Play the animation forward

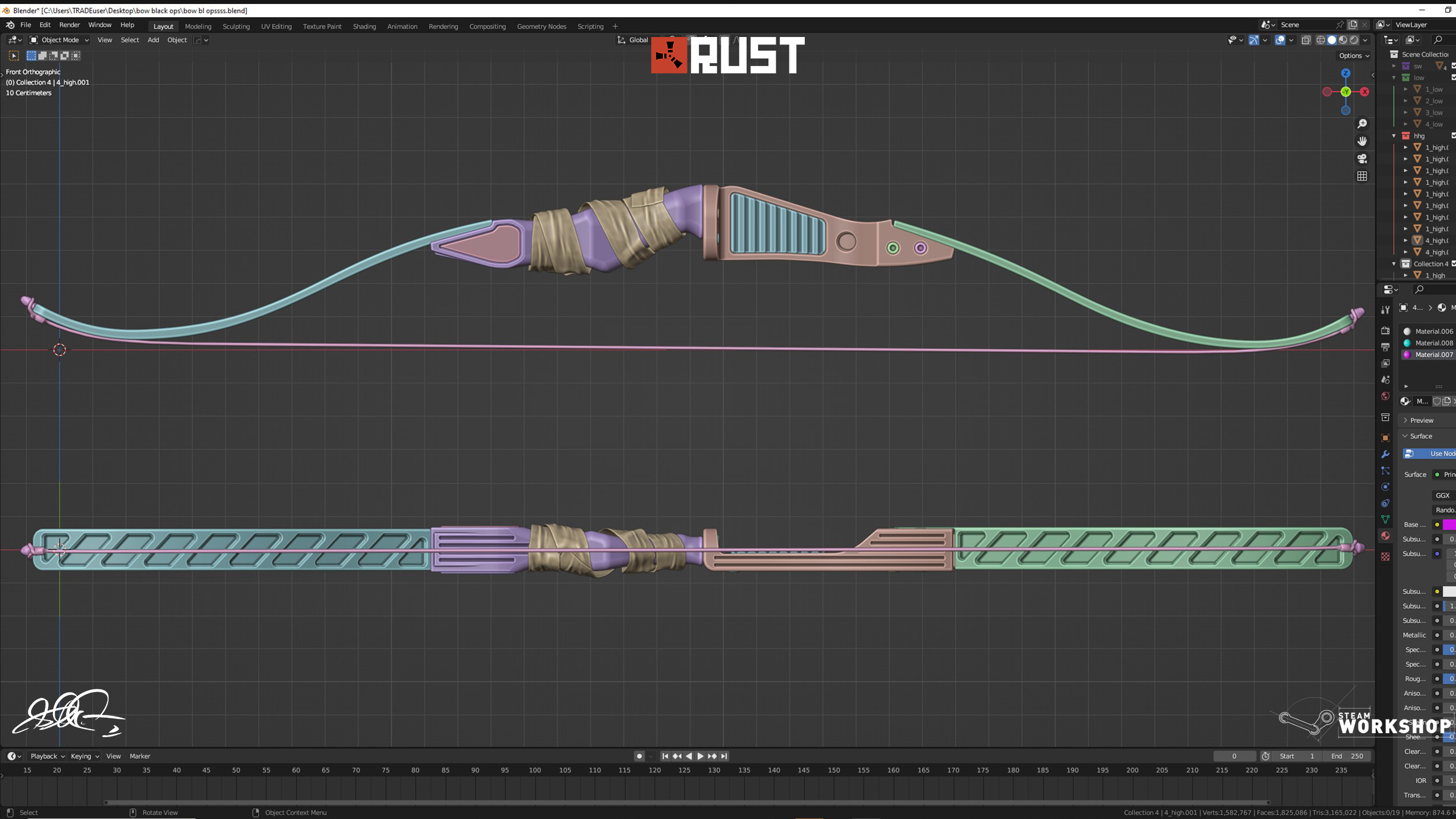[x=701, y=756]
